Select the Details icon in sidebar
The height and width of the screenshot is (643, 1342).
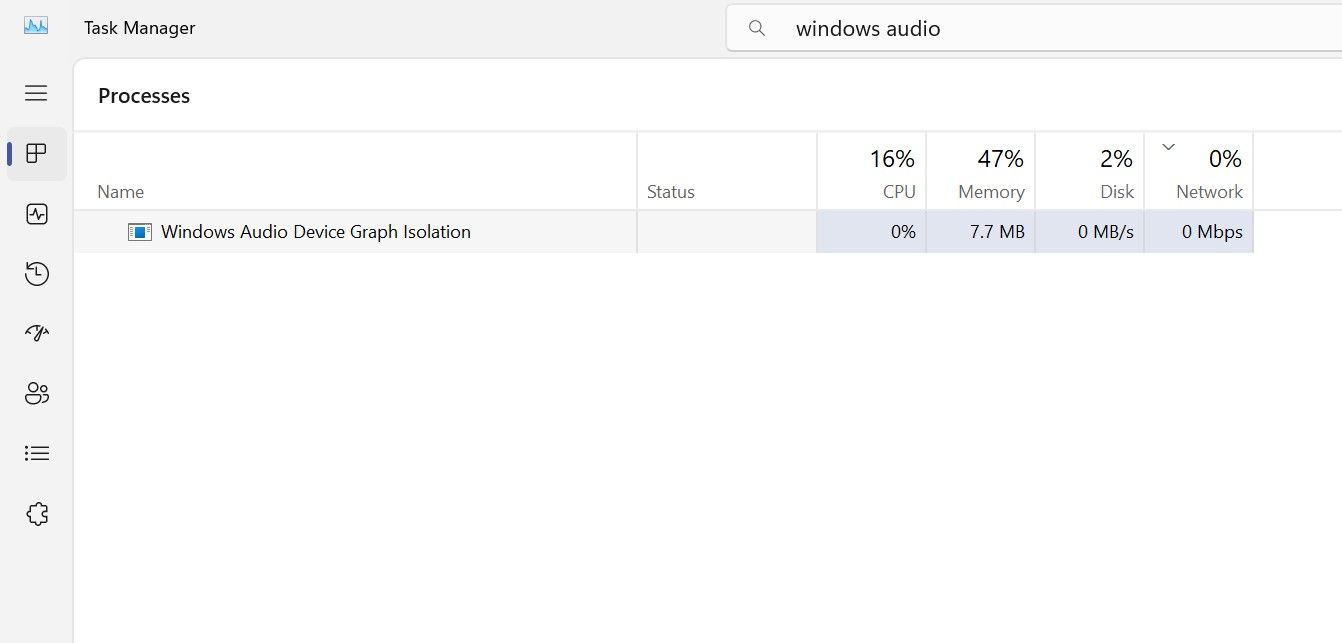(36, 453)
